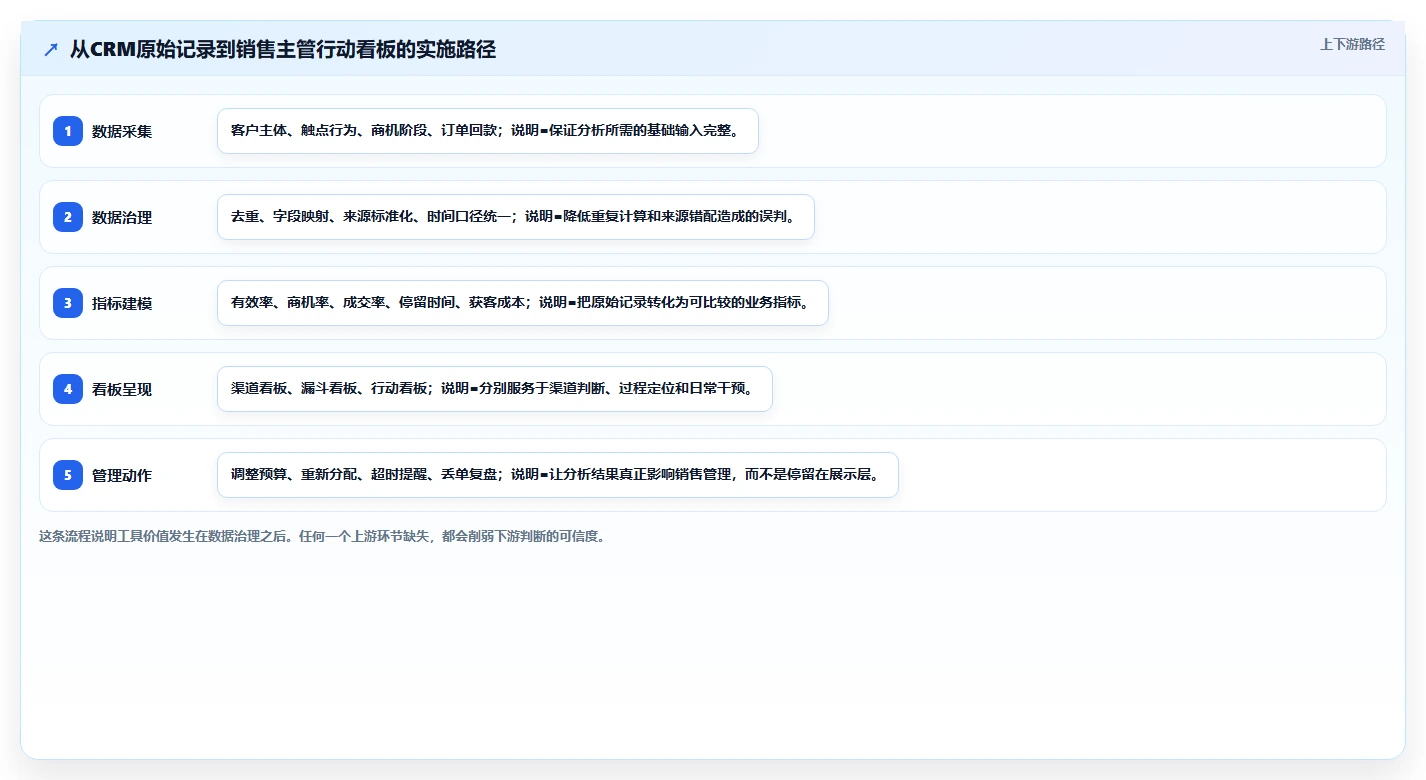The image size is (1426, 780).
Task: Click the description box starting 渠道看板、漏斗看板
Action: tap(495, 389)
